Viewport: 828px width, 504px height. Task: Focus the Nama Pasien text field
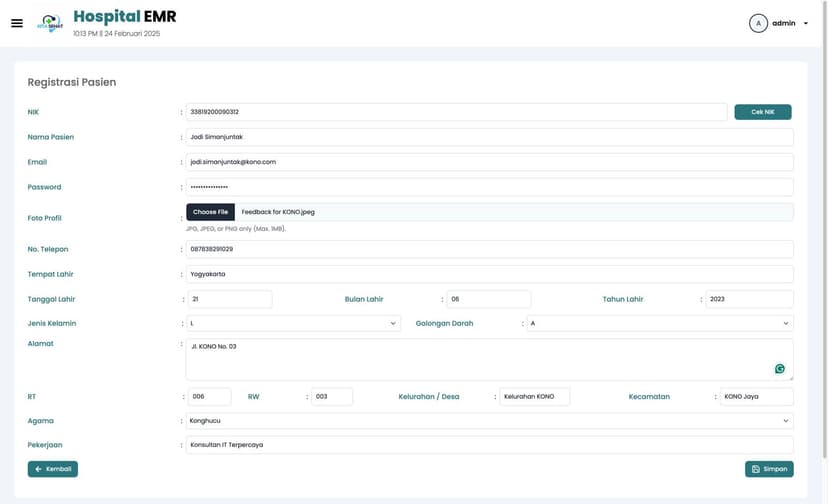tap(489, 137)
